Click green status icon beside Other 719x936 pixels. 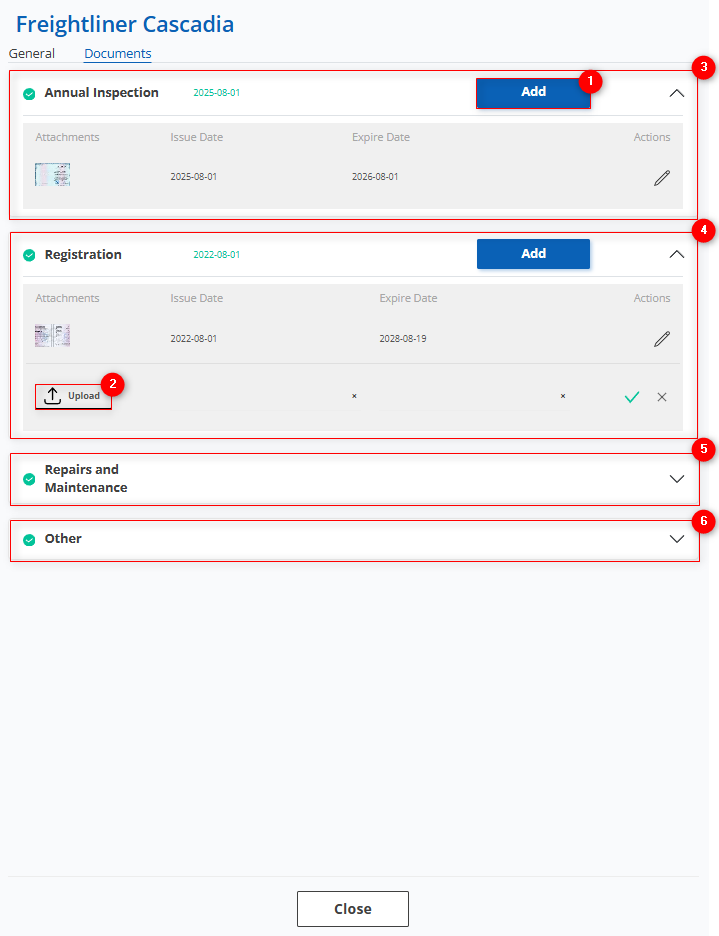pos(29,540)
